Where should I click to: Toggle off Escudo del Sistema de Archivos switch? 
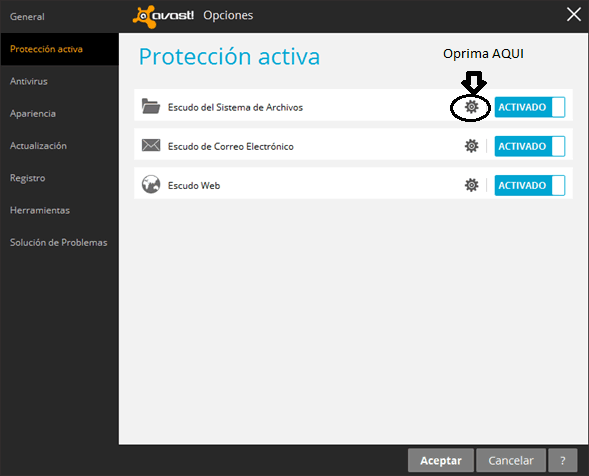[530, 107]
